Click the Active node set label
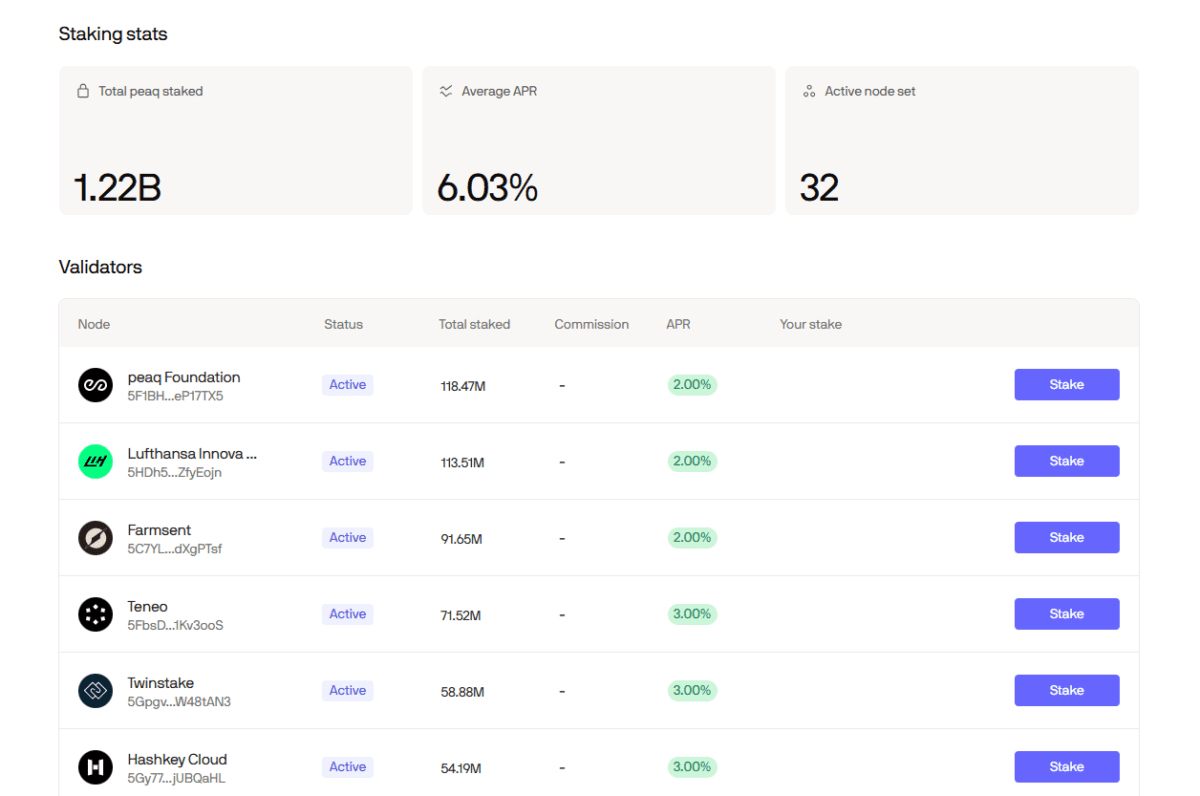The image size is (1200, 796). point(870,91)
